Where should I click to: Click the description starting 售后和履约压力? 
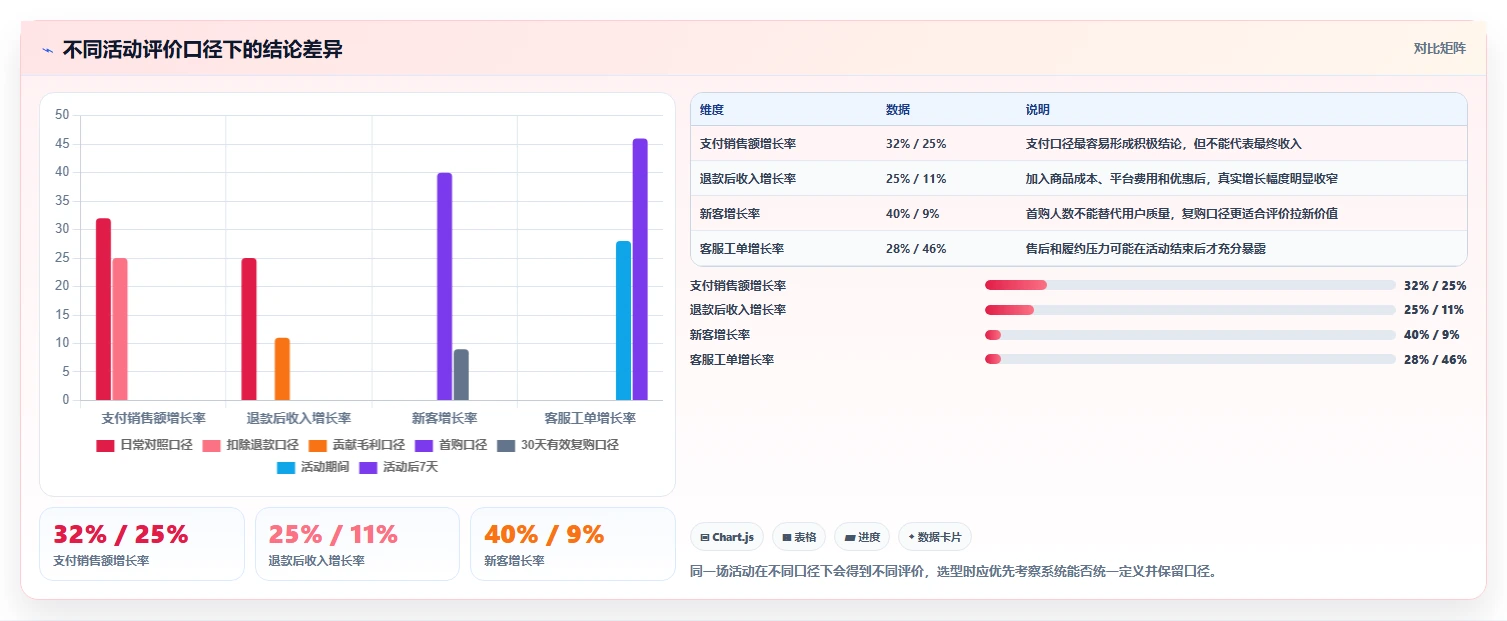1146,249
